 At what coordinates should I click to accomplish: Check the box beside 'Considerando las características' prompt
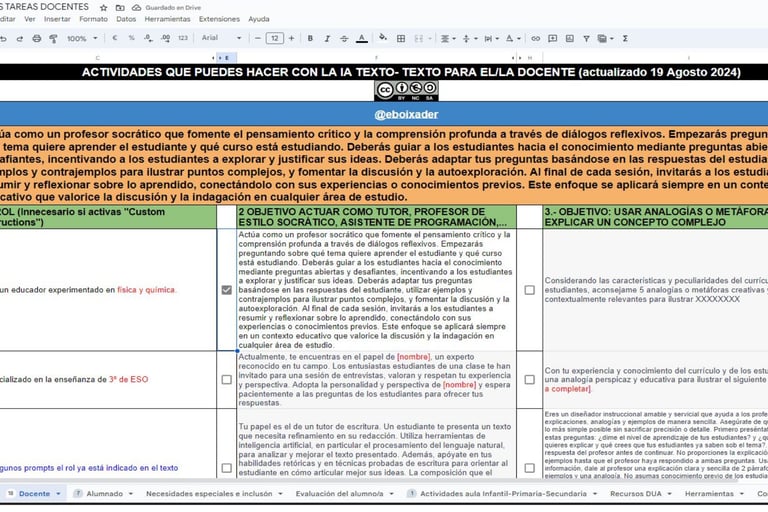click(x=529, y=290)
